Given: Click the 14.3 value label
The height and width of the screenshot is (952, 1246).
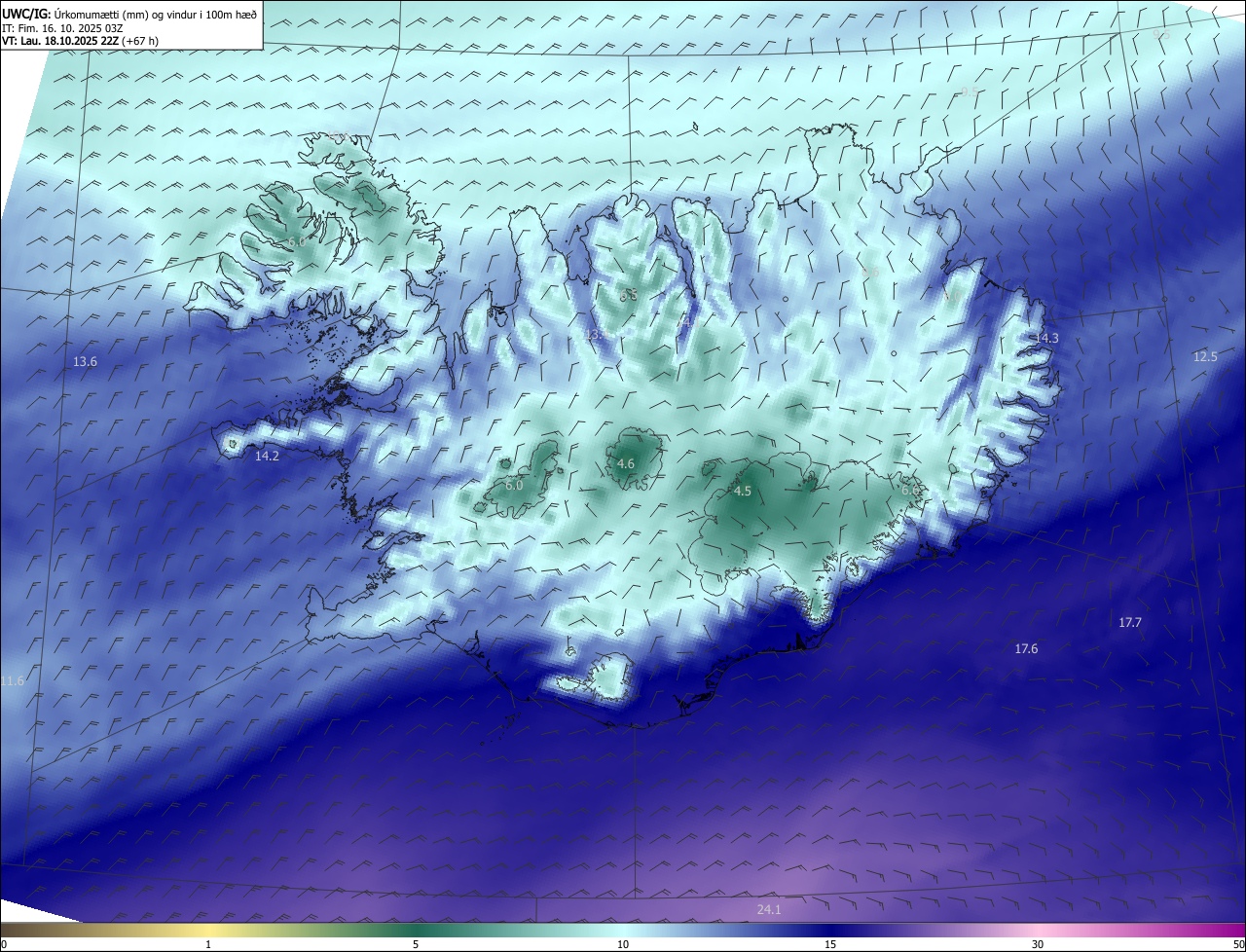Looking at the screenshot, I should pyautogui.click(x=1046, y=338).
